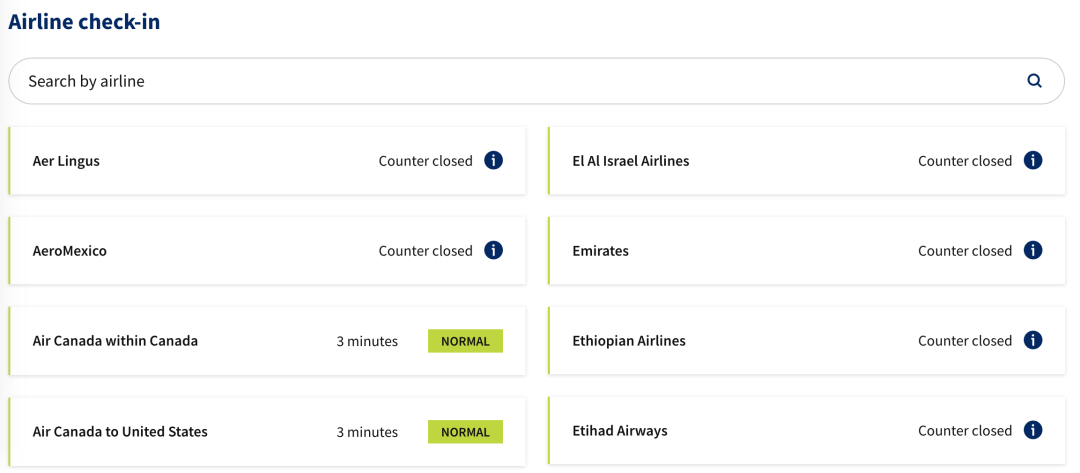Show info icon for Emirates
This screenshot has height=473, width=1080.
coord(1032,250)
